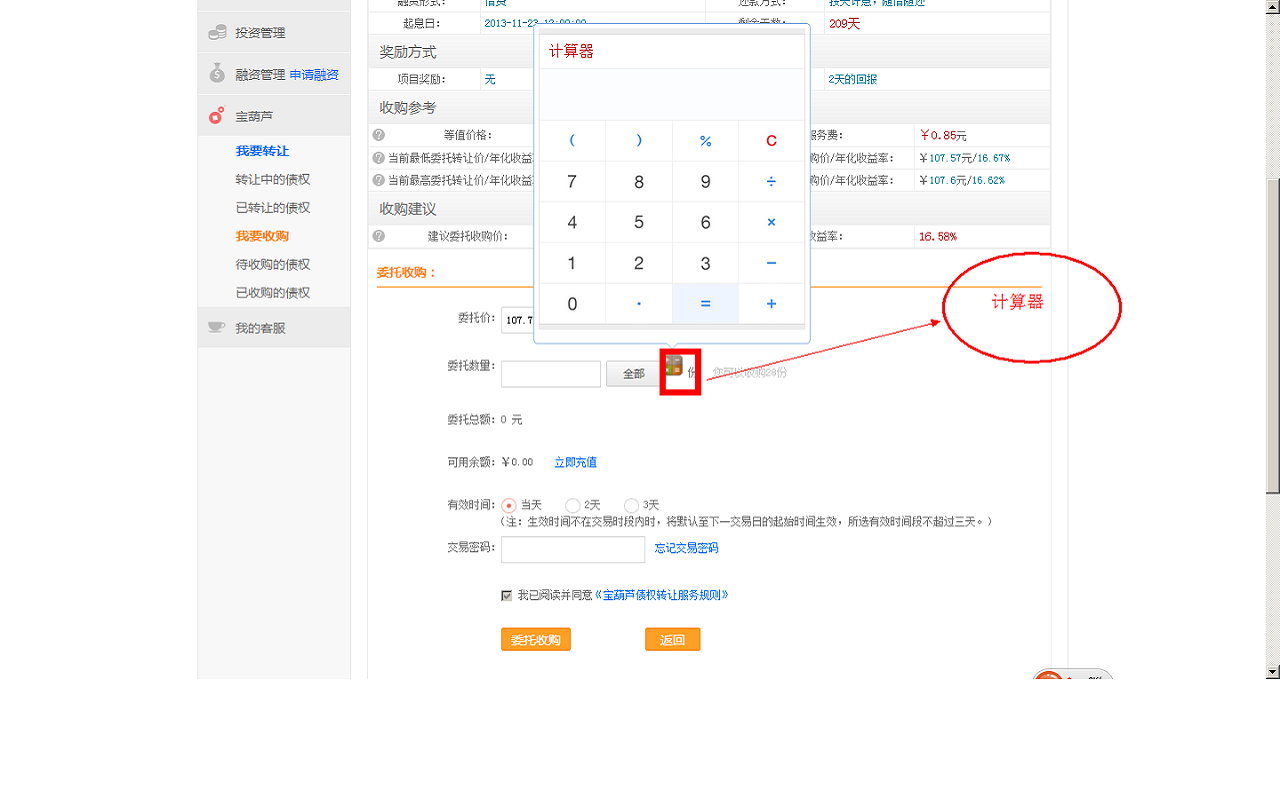This screenshot has height=800, width=1280.
Task: Click calculator right parenthesis key
Action: point(639,141)
